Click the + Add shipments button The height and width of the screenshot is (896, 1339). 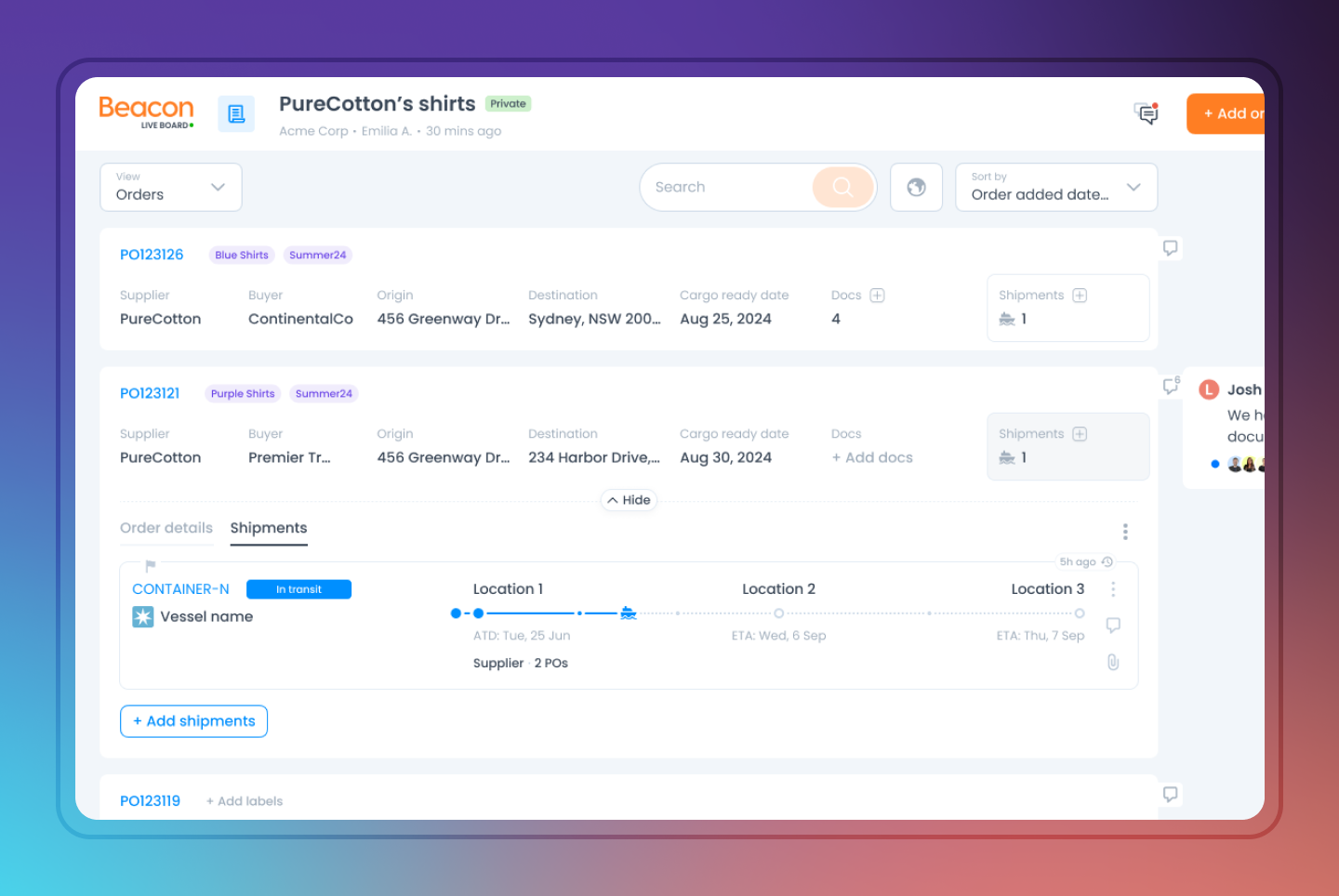click(193, 721)
